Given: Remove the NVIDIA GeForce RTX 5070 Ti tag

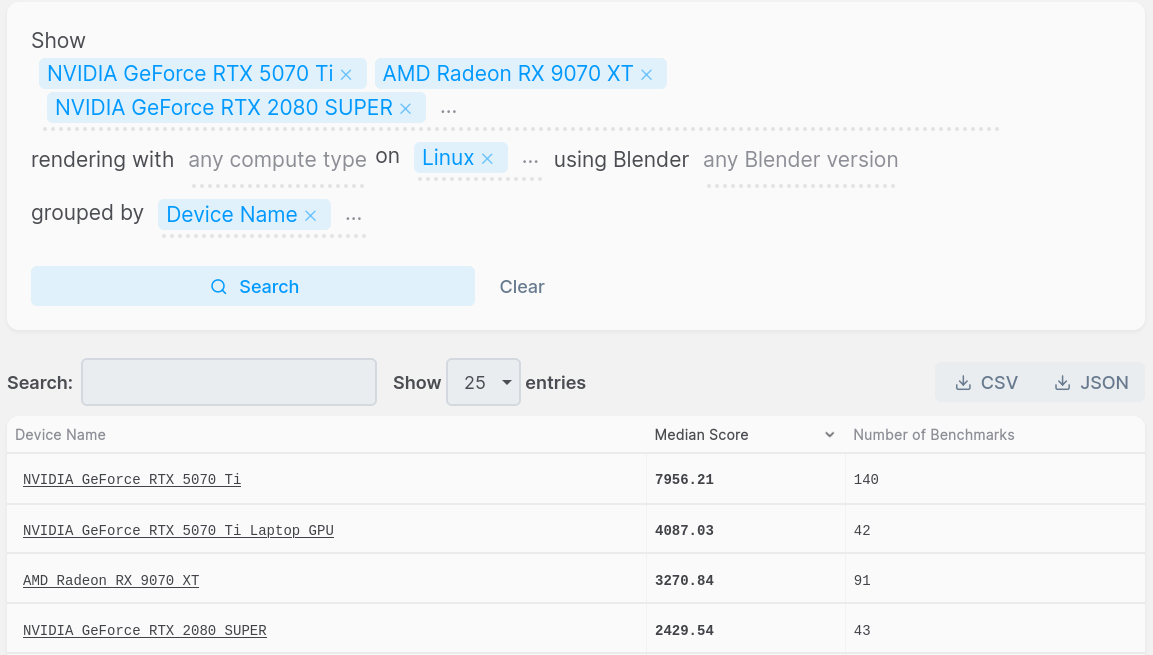Looking at the screenshot, I should pos(346,75).
